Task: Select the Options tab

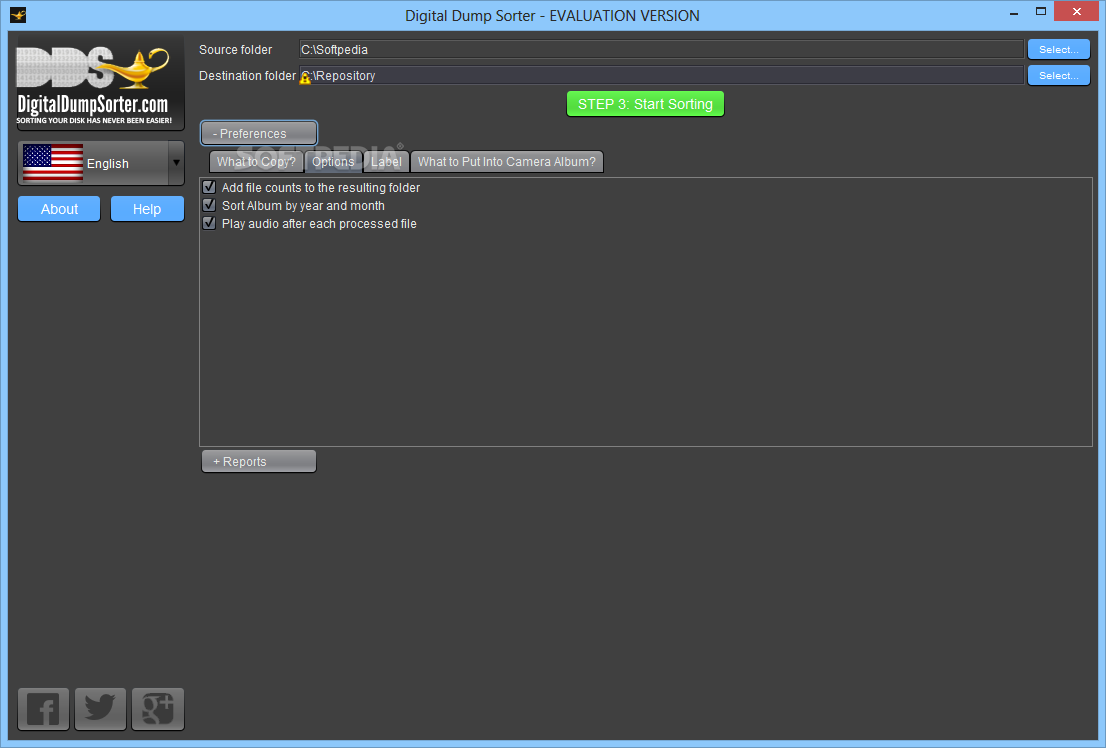Action: pos(333,162)
